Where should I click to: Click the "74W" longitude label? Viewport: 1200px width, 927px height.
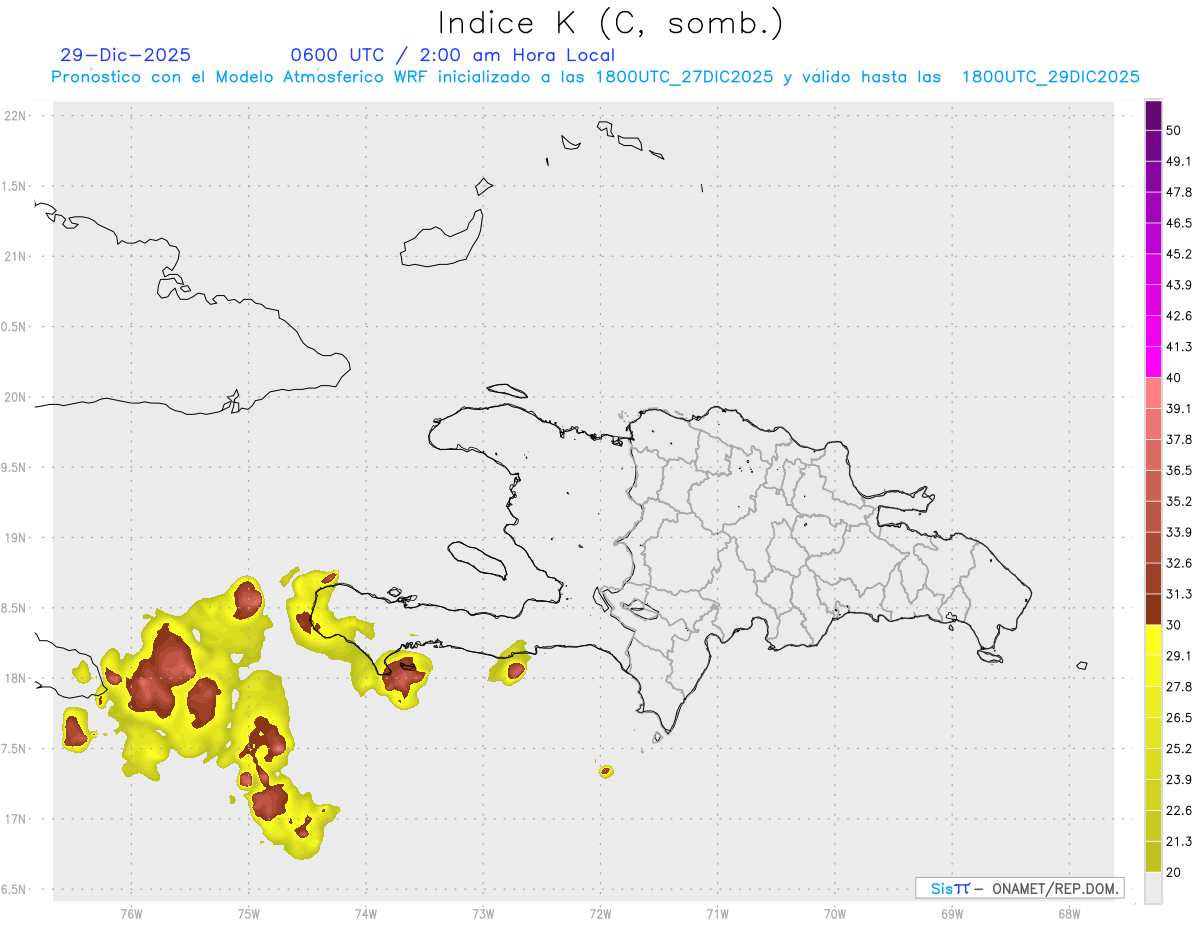tap(365, 914)
